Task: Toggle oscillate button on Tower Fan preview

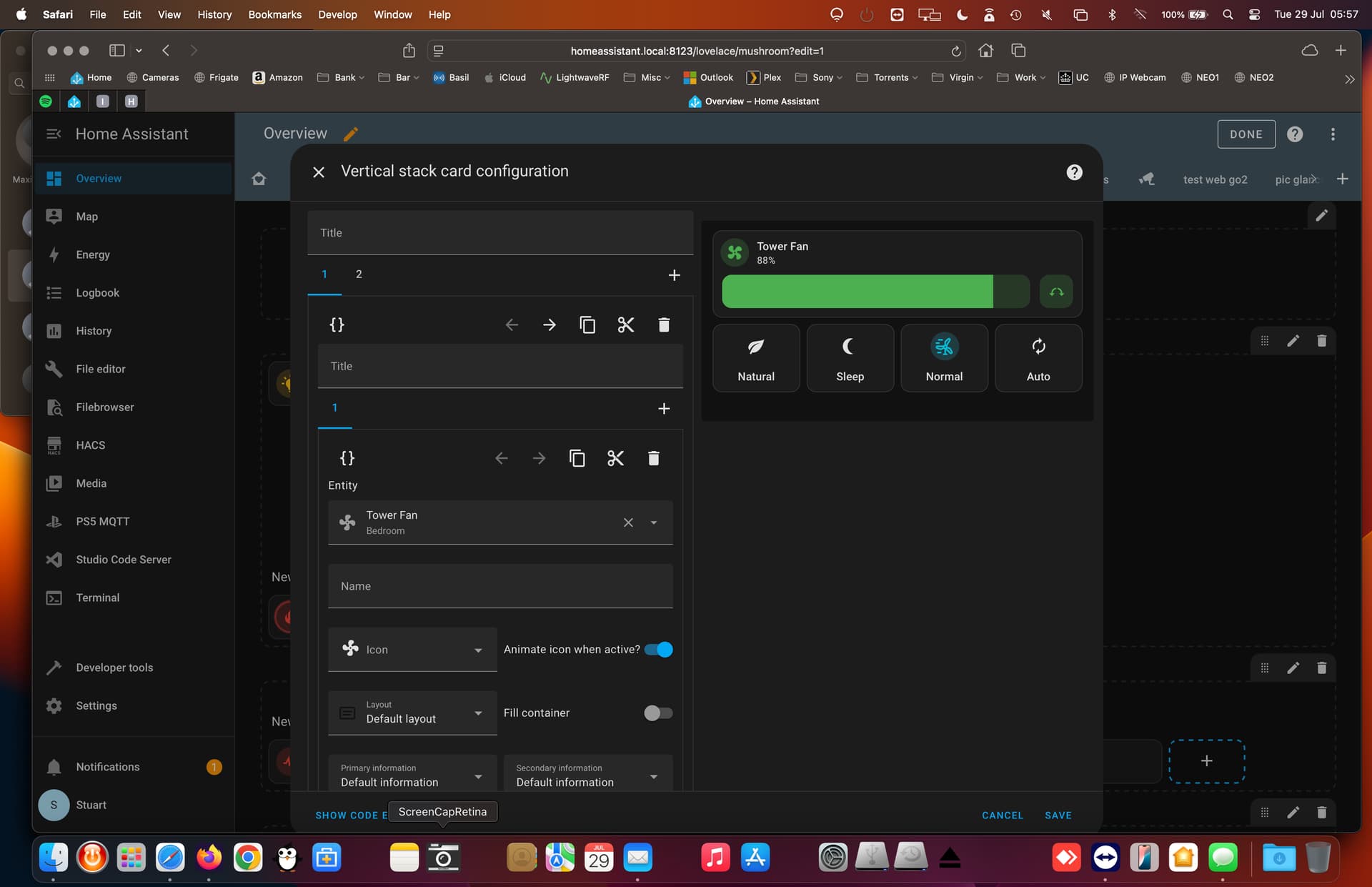Action: (x=1056, y=292)
